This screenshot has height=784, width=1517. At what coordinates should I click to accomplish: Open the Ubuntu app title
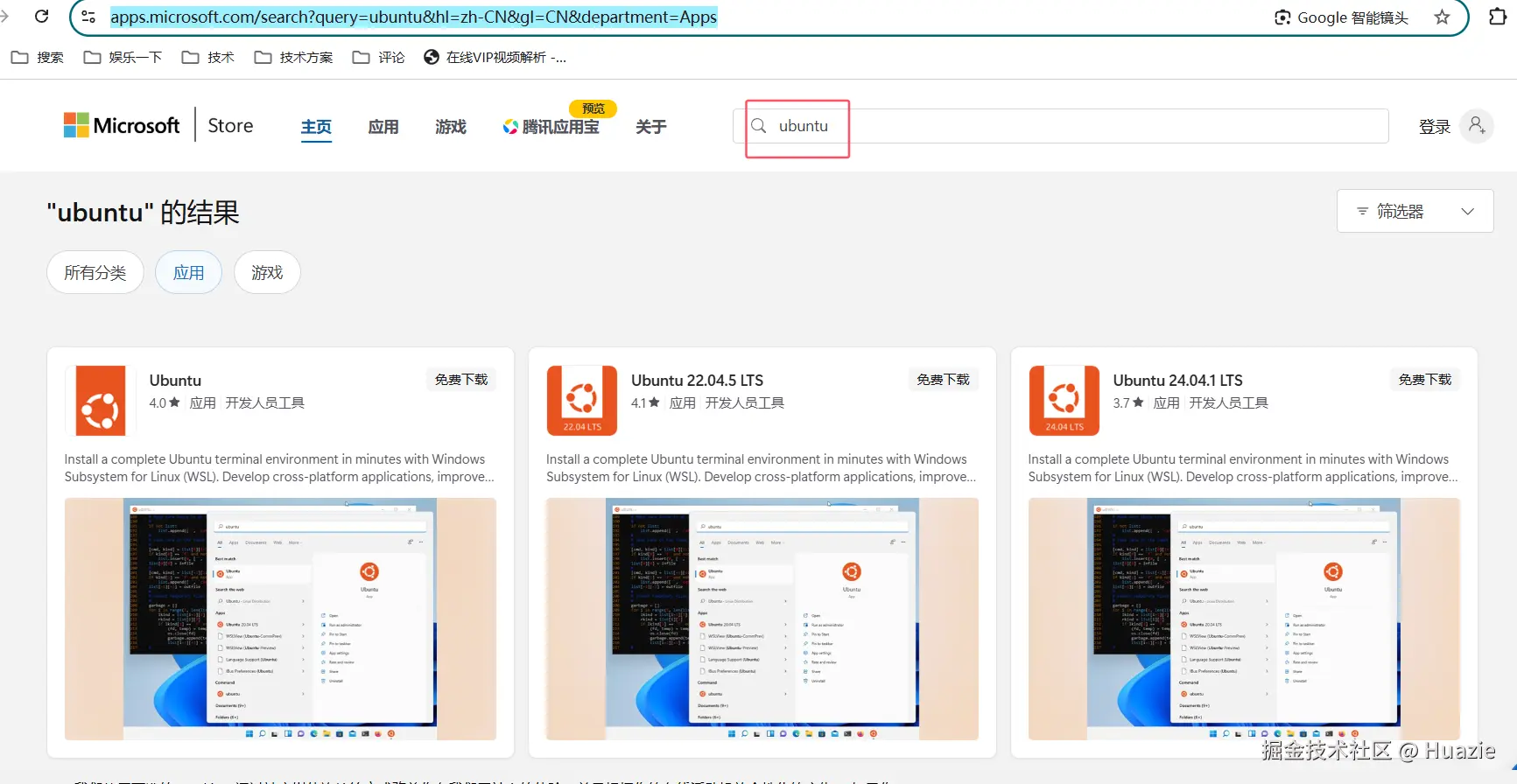tap(175, 381)
